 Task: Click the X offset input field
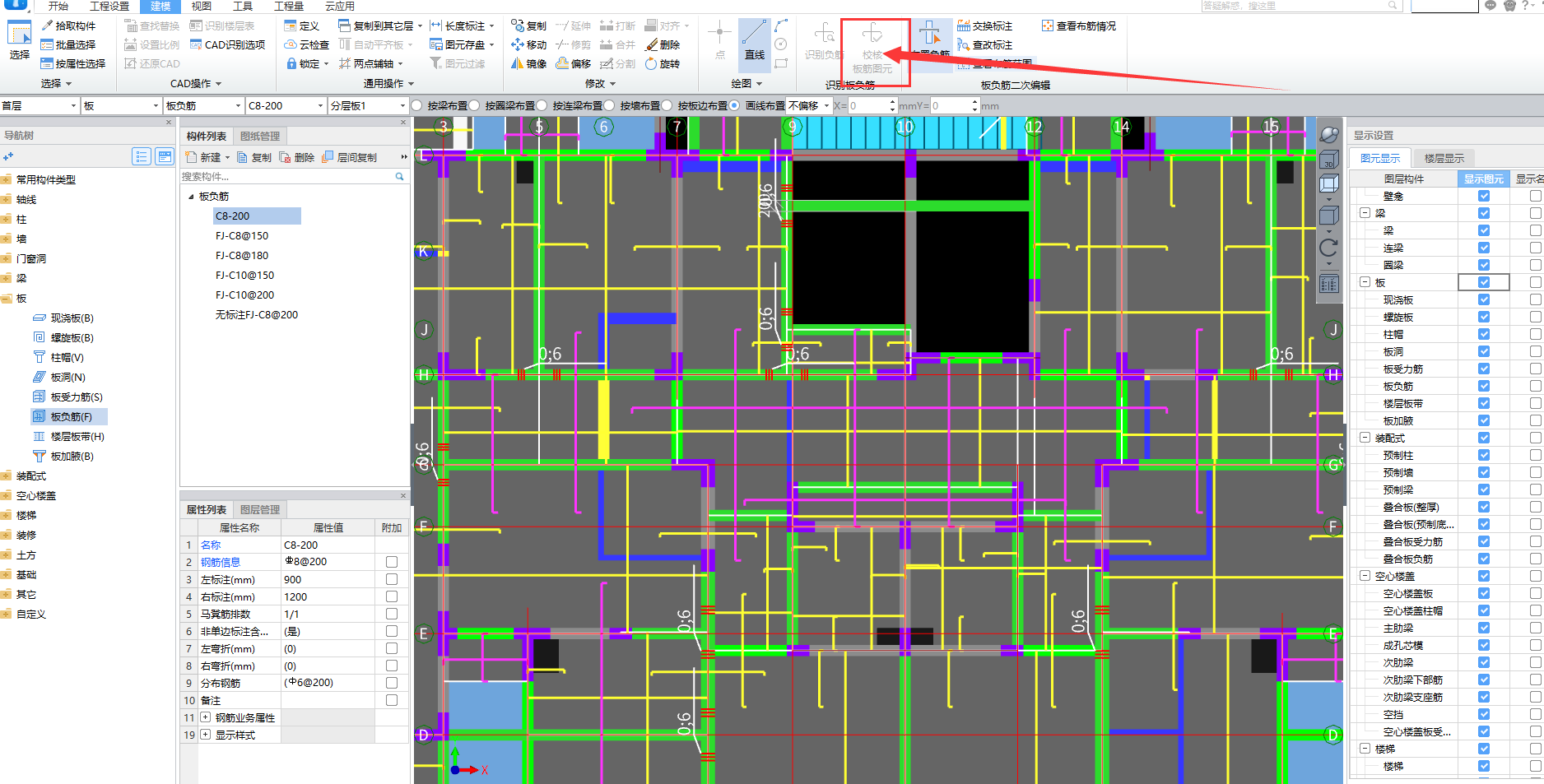point(872,106)
